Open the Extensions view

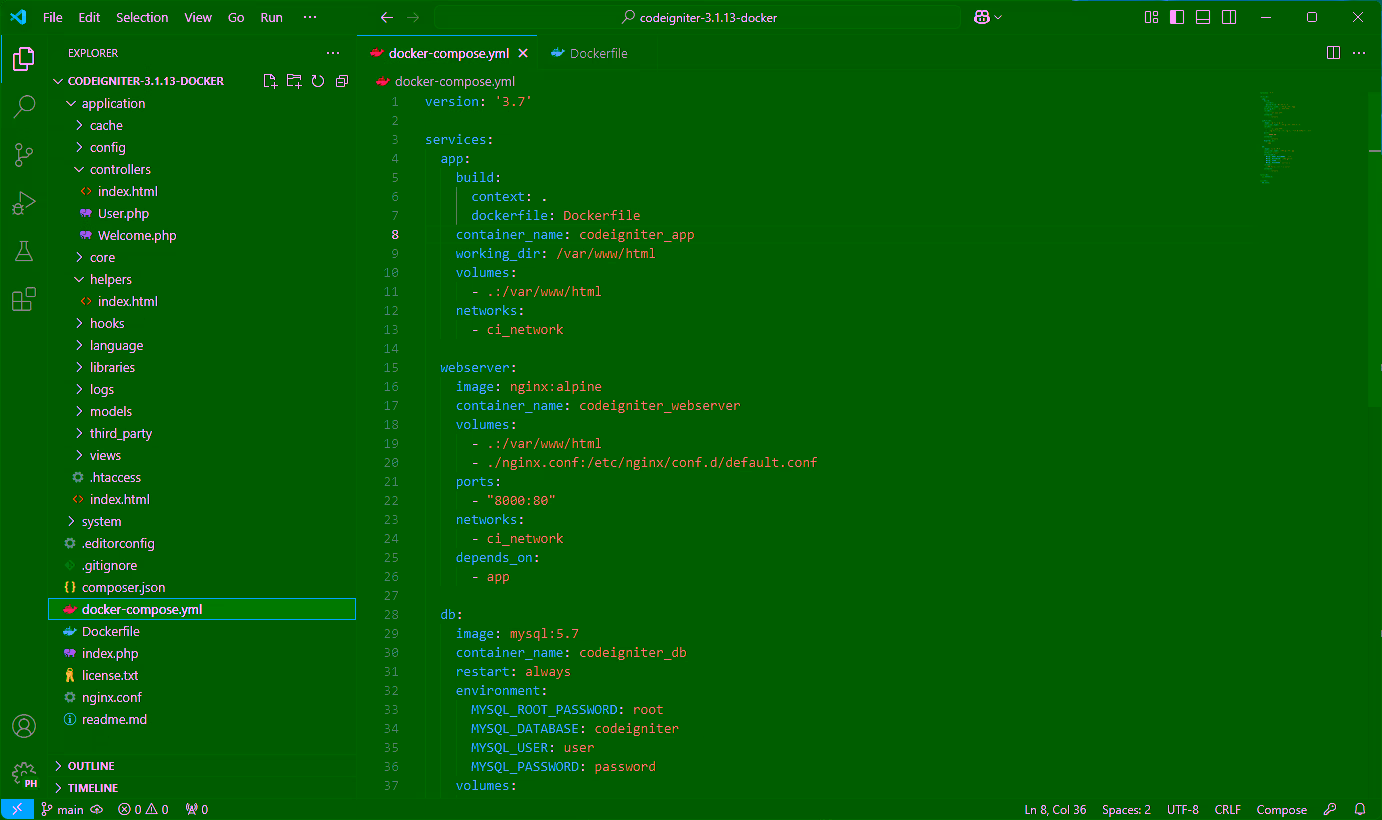pyautogui.click(x=24, y=300)
